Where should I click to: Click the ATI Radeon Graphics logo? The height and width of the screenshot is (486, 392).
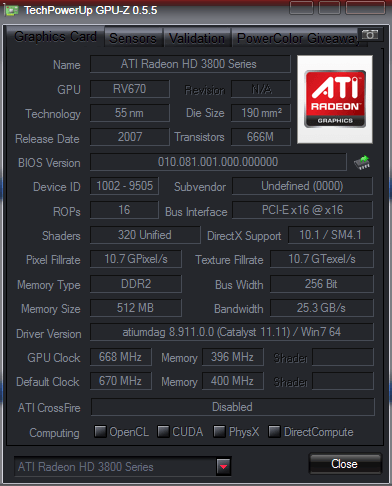tap(335, 99)
